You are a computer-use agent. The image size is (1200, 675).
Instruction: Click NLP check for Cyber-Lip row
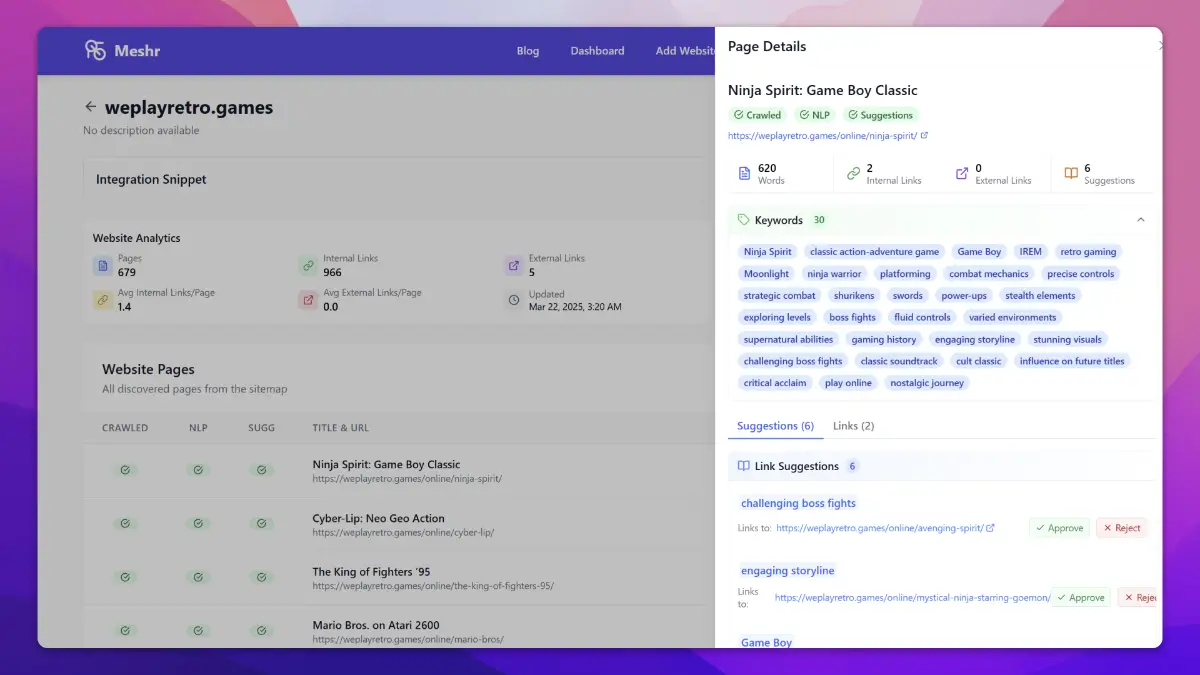198,524
